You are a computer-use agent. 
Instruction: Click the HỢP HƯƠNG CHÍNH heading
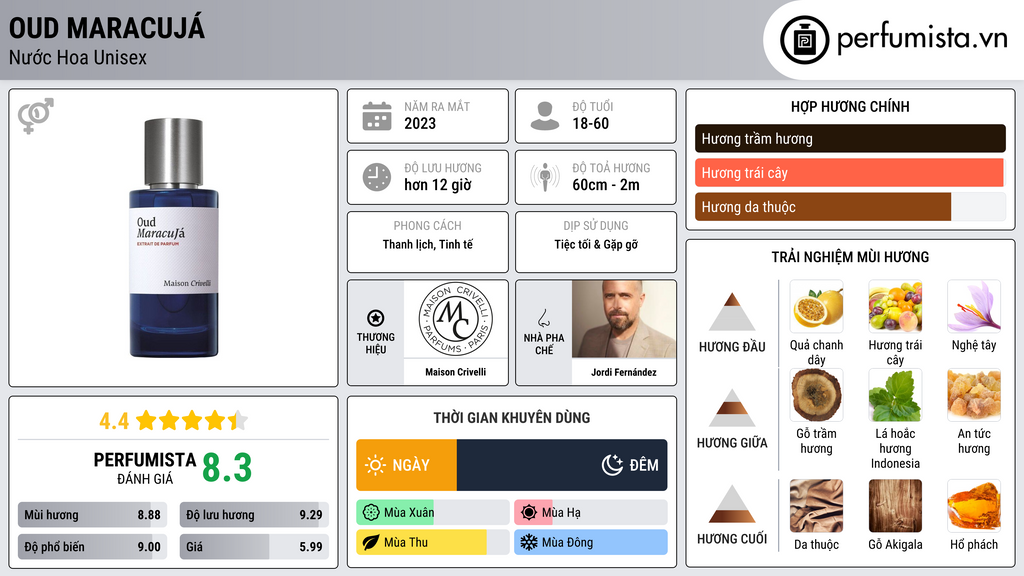850,106
